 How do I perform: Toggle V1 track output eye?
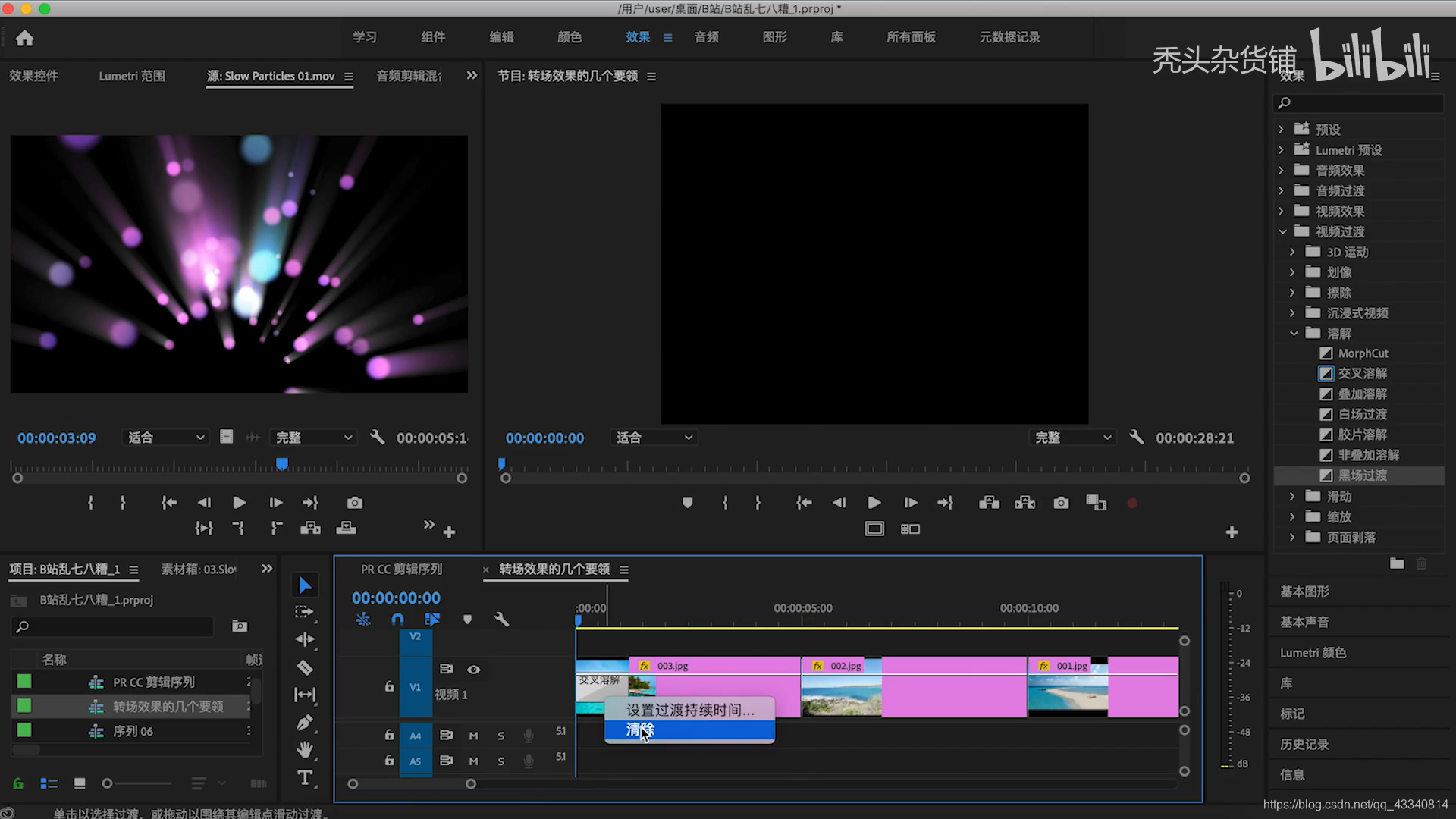473,670
